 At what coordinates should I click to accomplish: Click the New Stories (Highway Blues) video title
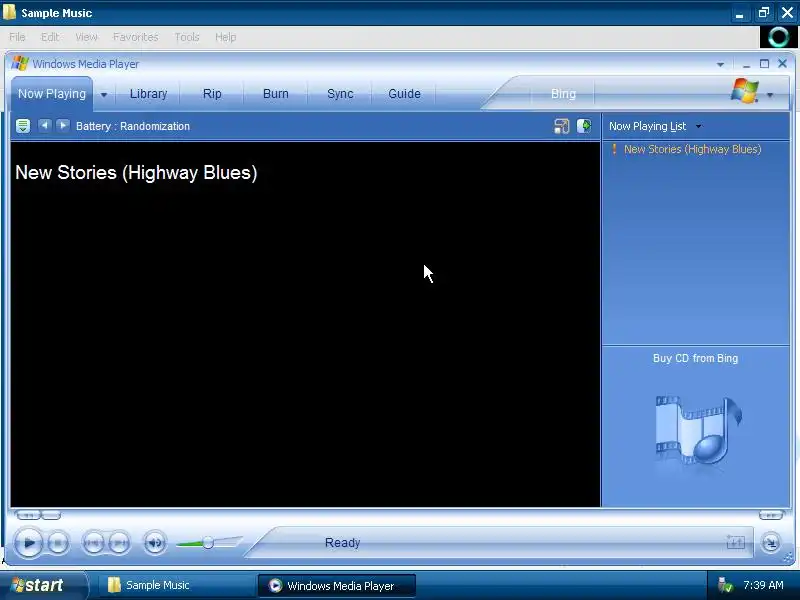pos(136,172)
